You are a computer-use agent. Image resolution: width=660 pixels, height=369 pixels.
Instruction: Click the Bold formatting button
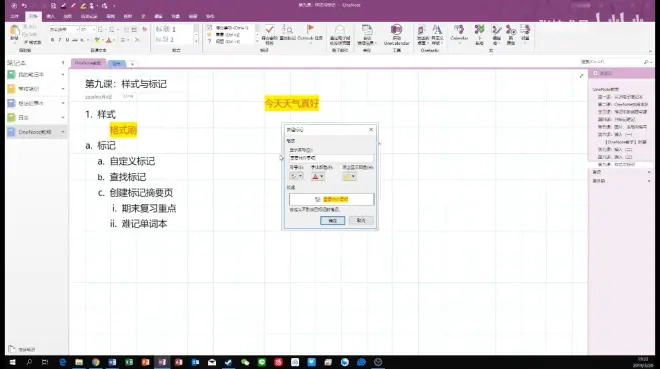(52, 40)
